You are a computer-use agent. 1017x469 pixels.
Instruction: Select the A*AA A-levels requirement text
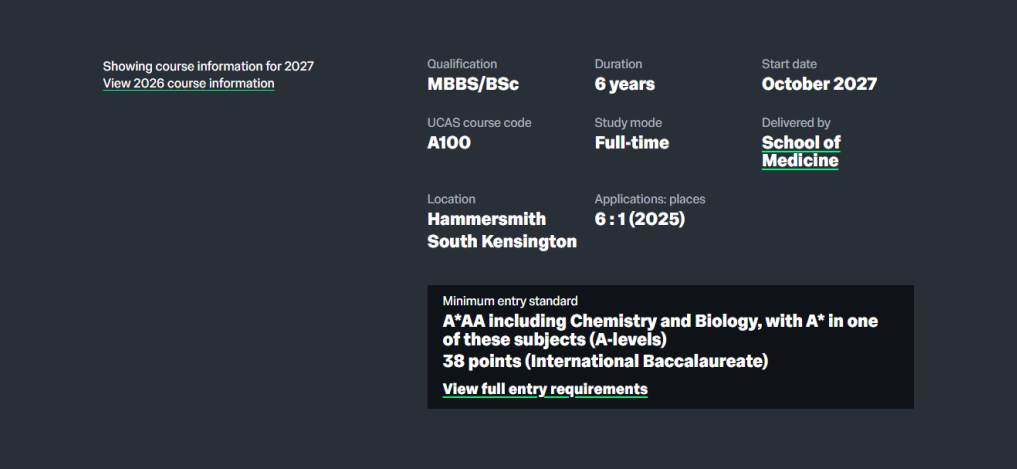pos(660,330)
